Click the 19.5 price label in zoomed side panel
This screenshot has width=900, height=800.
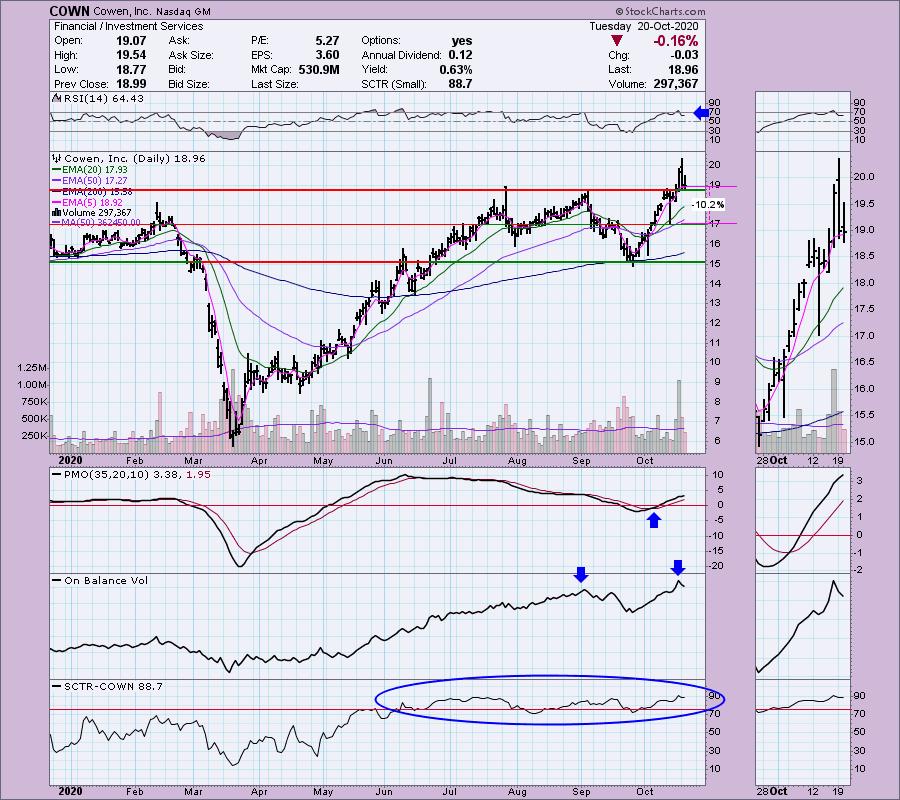point(864,204)
